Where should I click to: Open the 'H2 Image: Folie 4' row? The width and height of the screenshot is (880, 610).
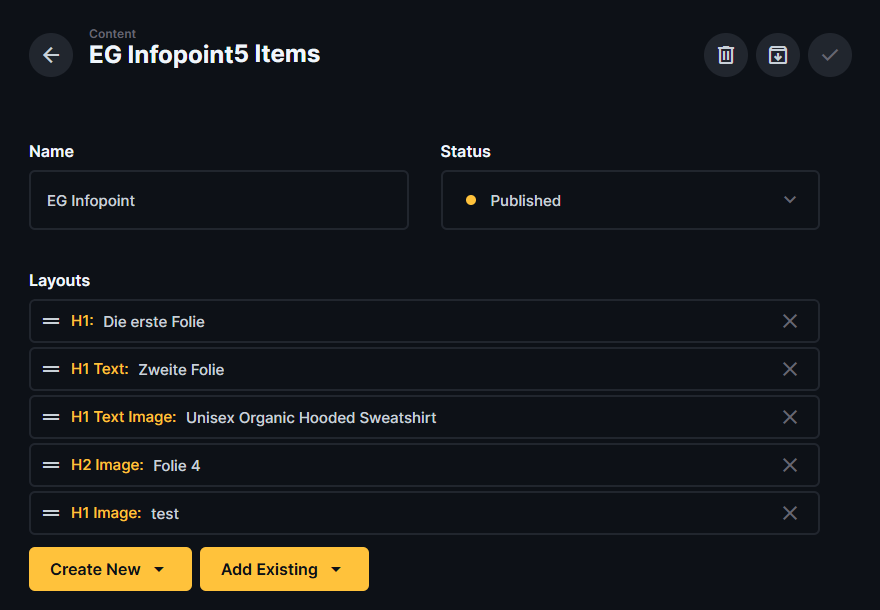pyautogui.click(x=177, y=465)
